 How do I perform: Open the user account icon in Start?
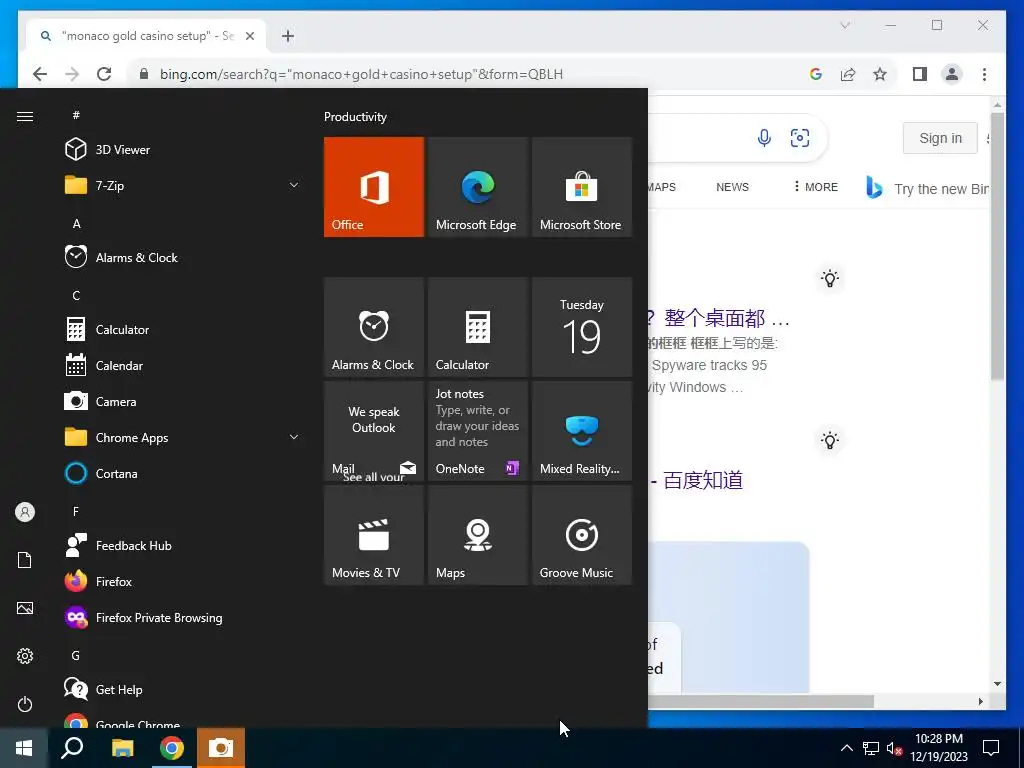[x=25, y=512]
